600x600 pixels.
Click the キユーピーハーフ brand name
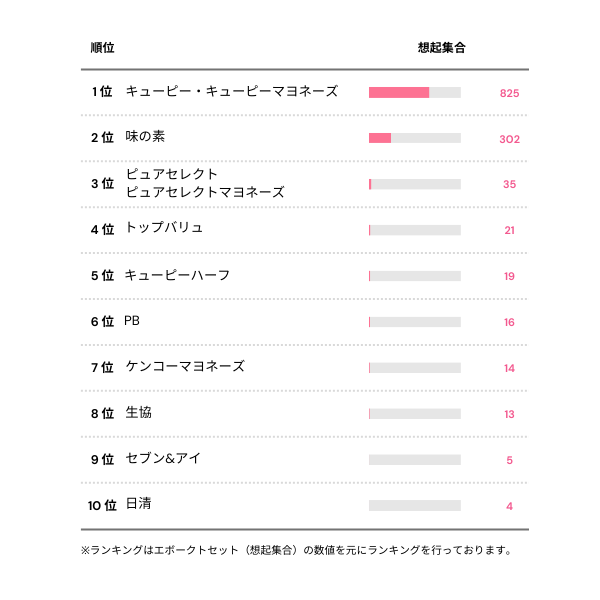[178, 275]
